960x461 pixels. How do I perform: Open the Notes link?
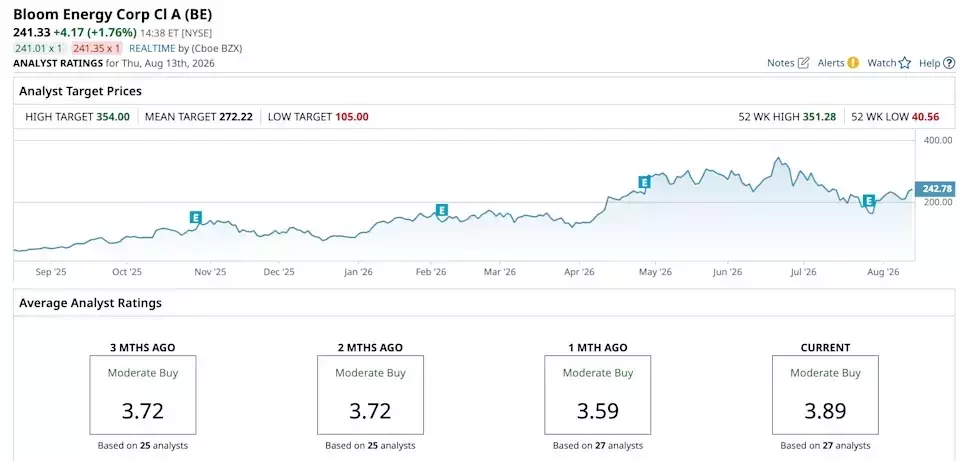pos(781,63)
